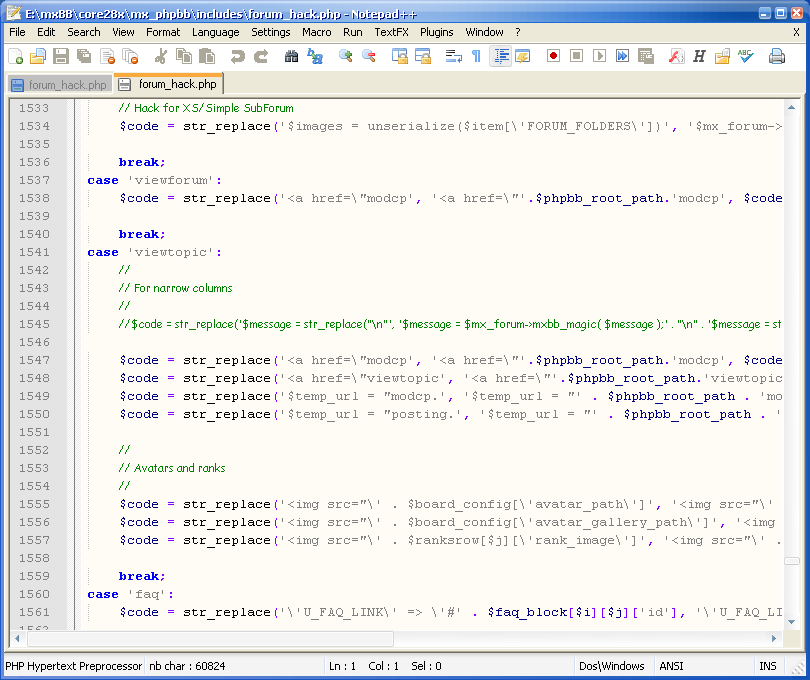Click the Cut scissors icon
The height and width of the screenshot is (680, 810).
pyautogui.click(x=160, y=56)
